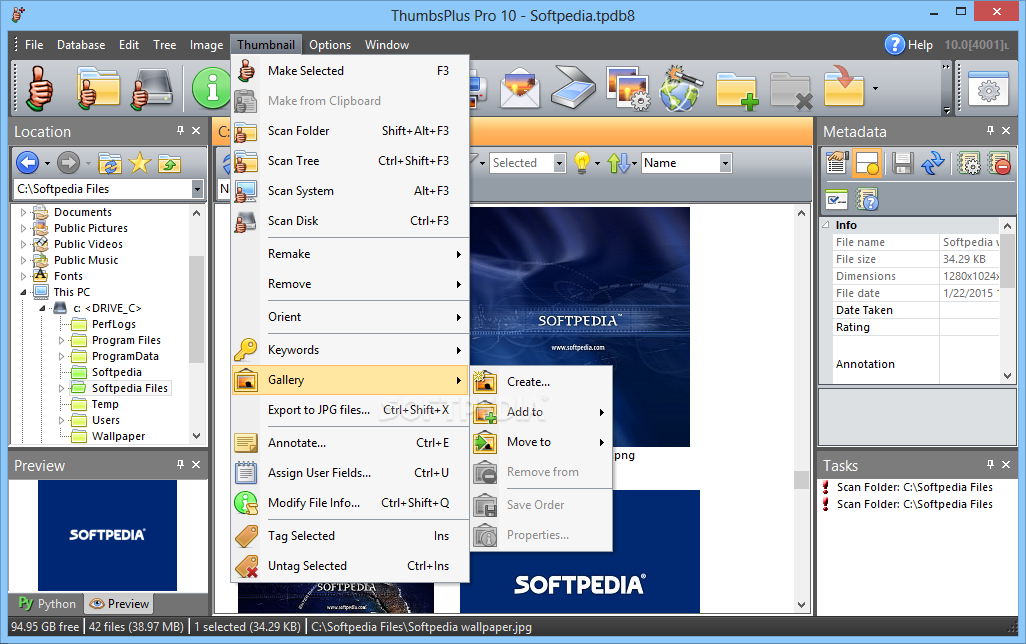Collapse the This PC tree node
Viewport: 1026px width, 644px height.
coord(24,292)
